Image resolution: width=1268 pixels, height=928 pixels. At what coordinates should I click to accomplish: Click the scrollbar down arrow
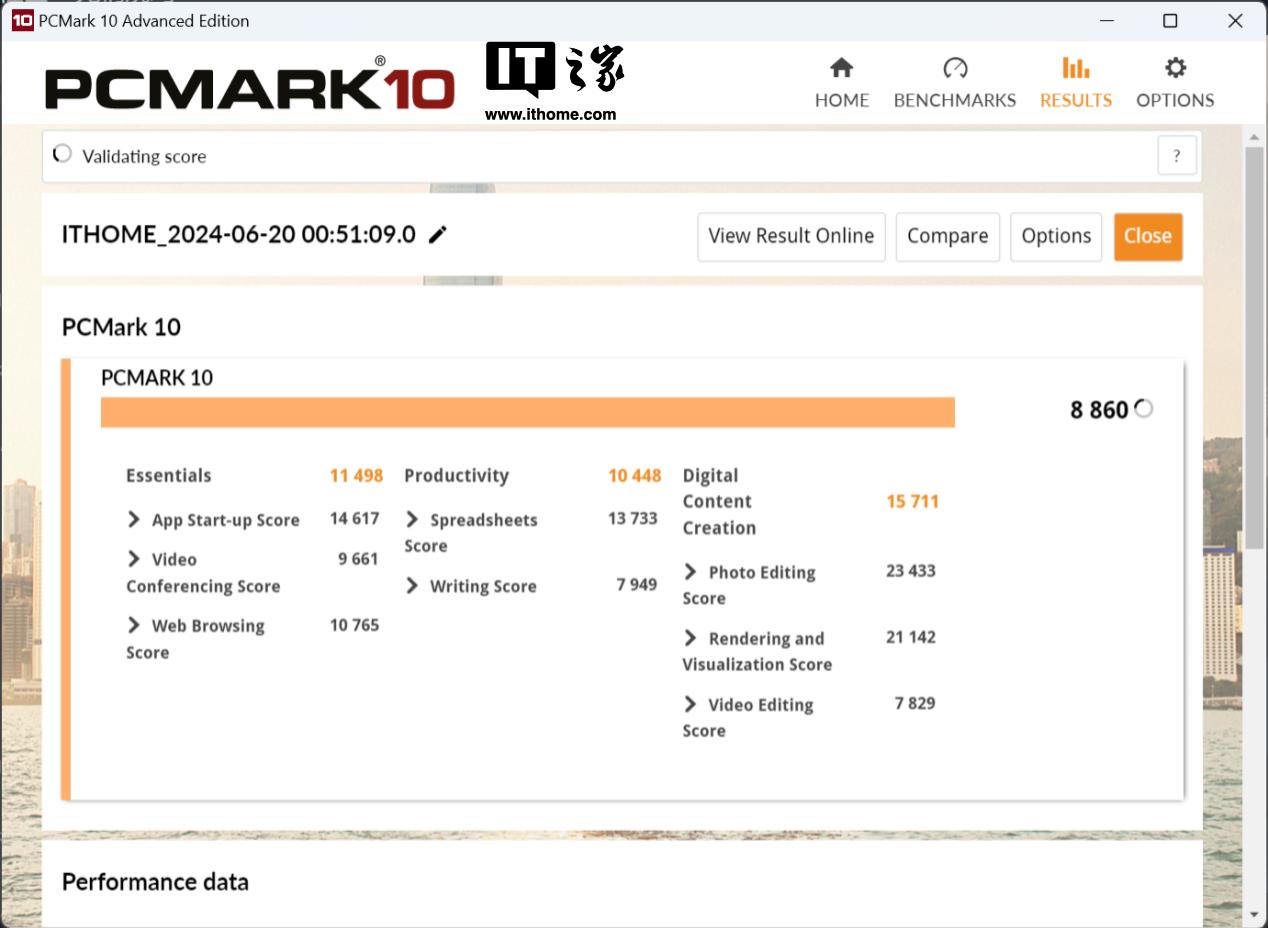pyautogui.click(x=1254, y=914)
